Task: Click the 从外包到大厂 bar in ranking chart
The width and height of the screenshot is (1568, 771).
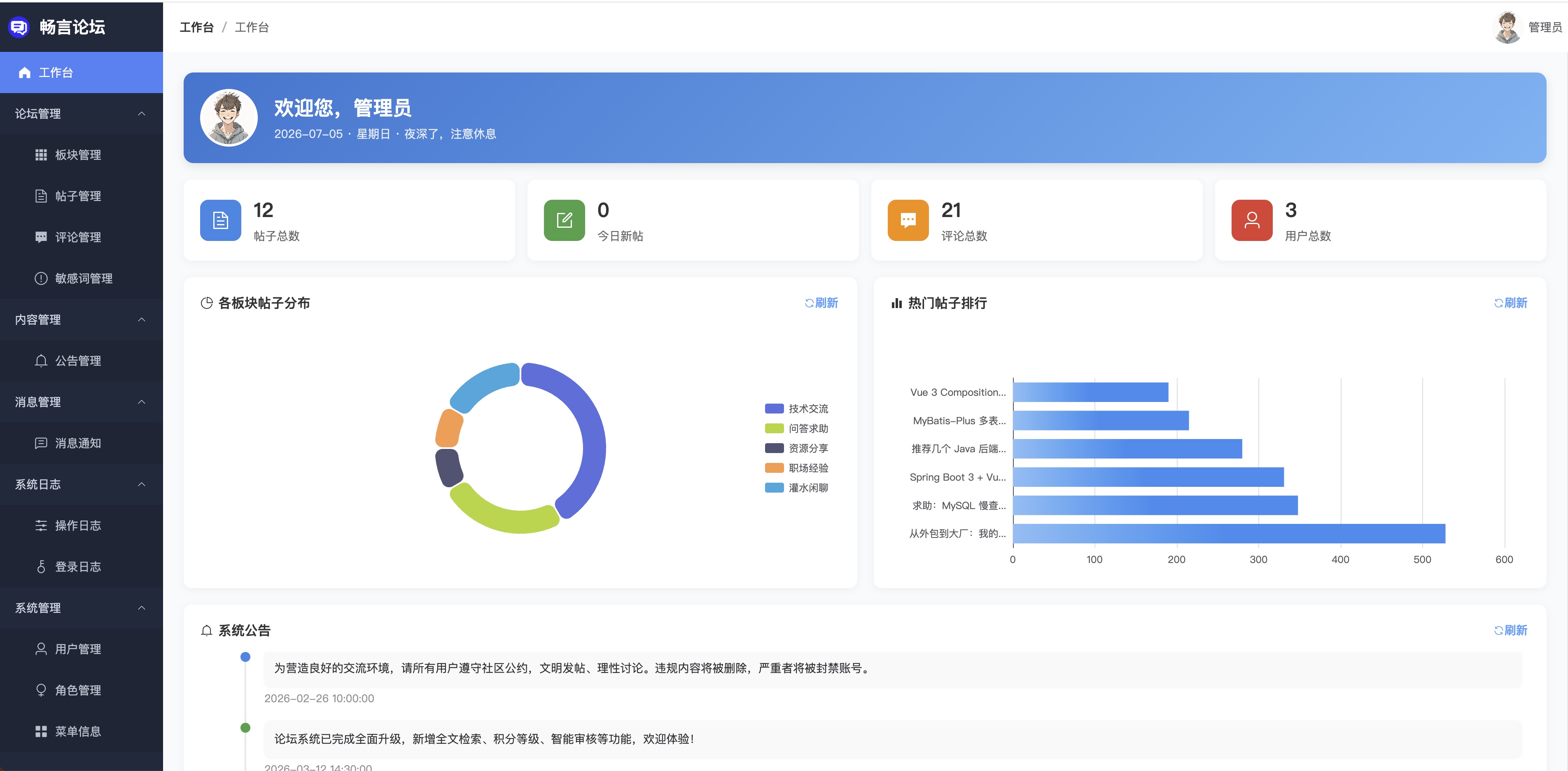Action: point(1229,533)
